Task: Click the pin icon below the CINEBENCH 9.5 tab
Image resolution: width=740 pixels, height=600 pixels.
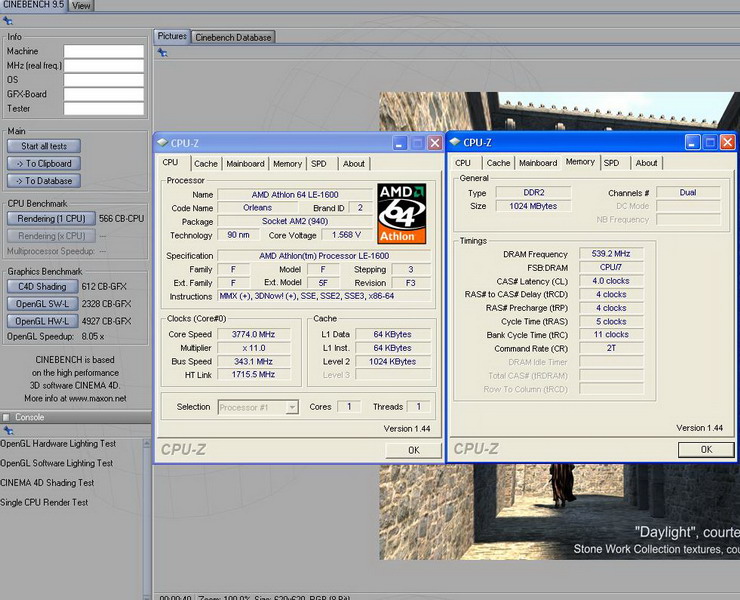Action: click(x=8, y=21)
